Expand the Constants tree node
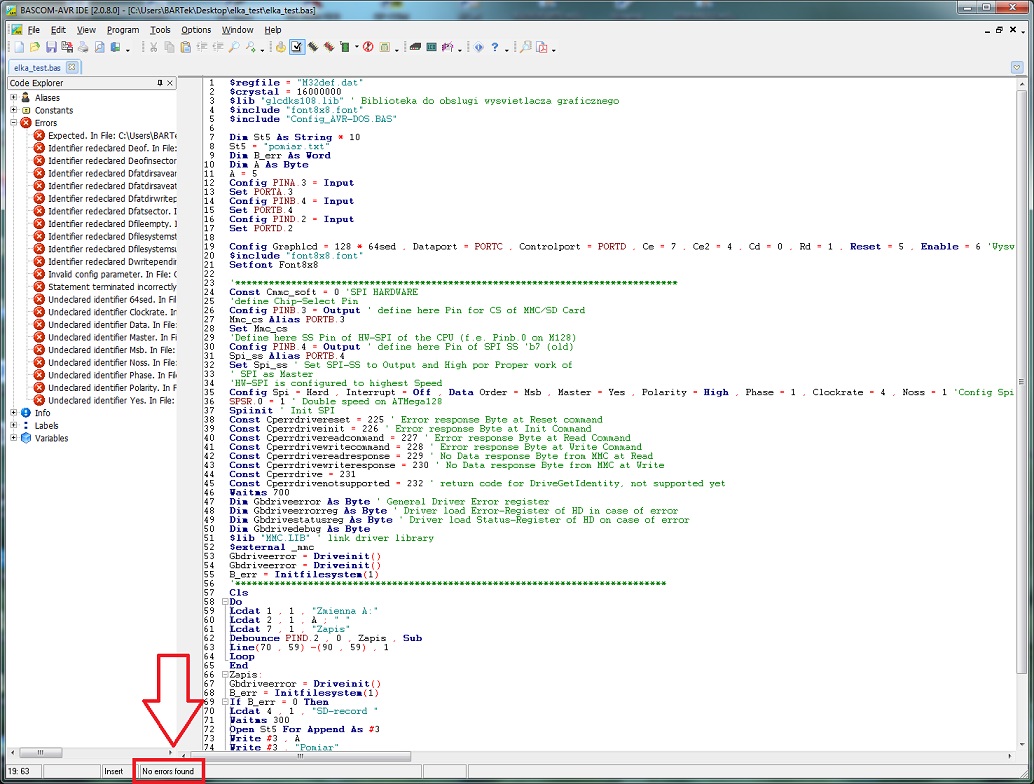 13,111
